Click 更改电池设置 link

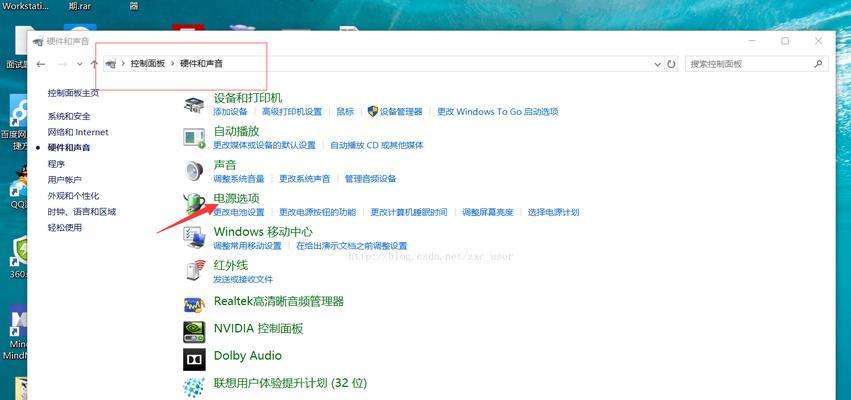coord(239,212)
